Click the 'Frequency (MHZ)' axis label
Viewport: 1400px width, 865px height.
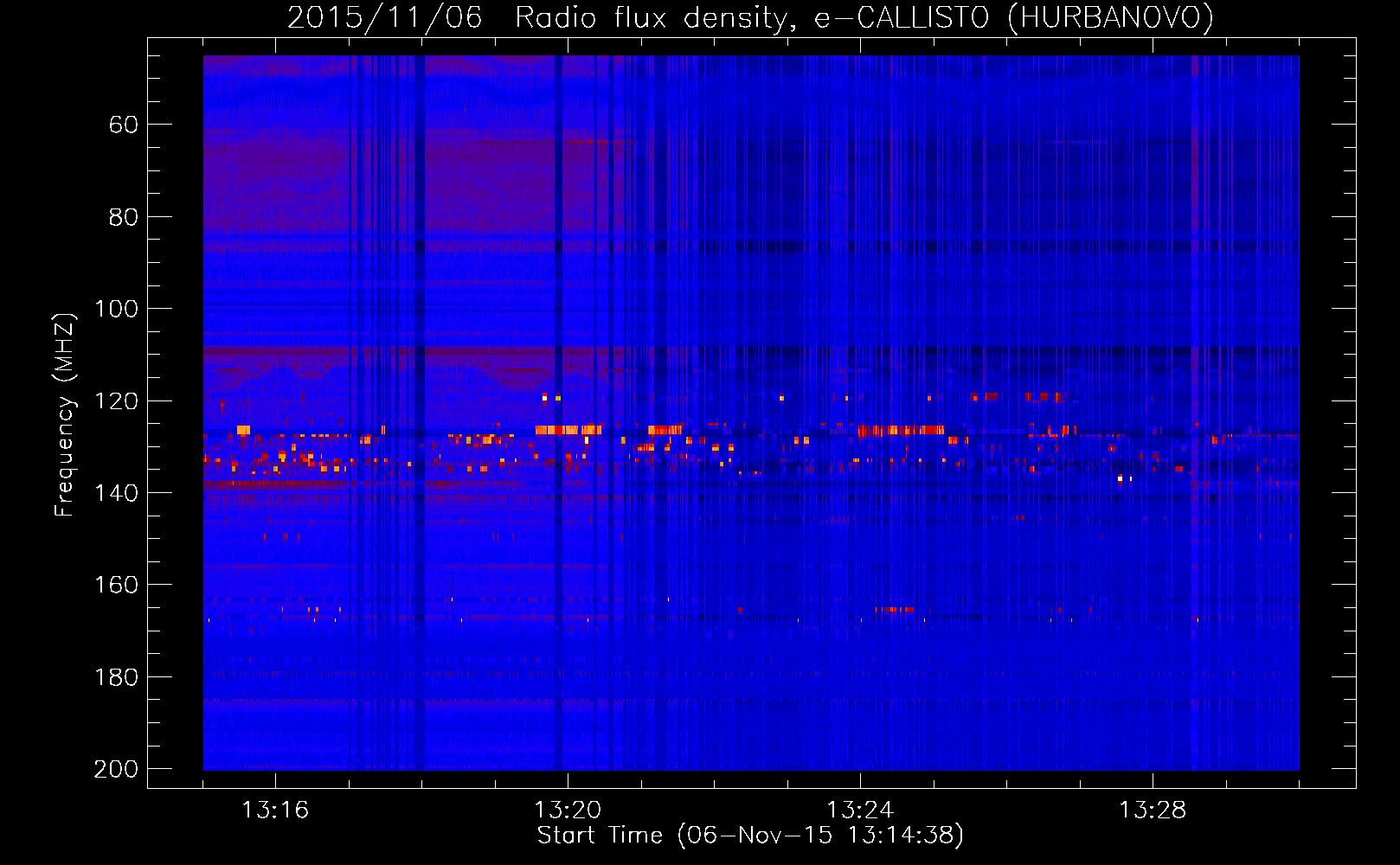point(65,414)
